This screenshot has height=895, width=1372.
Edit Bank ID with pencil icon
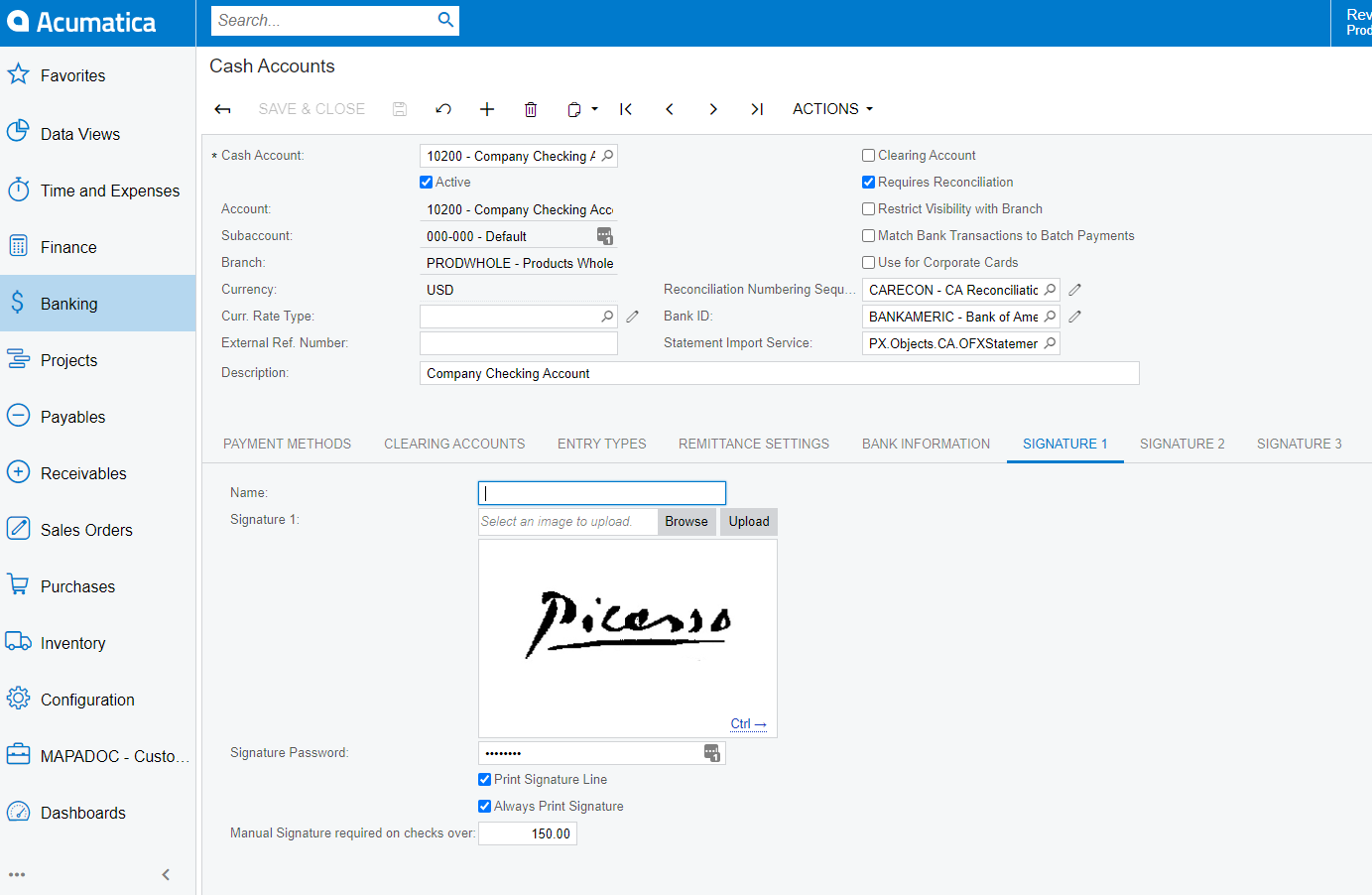[1074, 317]
